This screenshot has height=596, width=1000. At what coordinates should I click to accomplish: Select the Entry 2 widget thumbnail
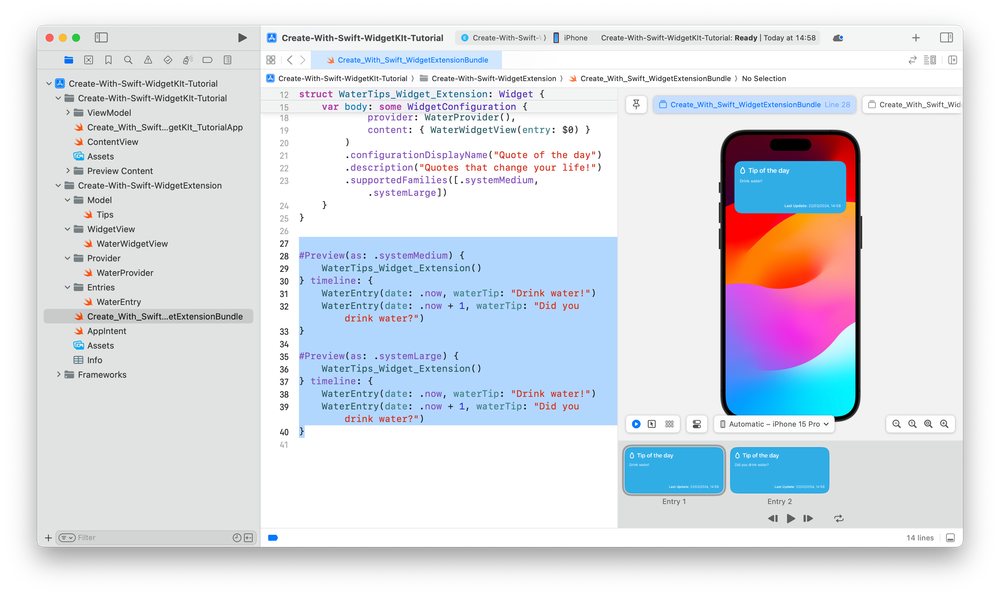[779, 469]
